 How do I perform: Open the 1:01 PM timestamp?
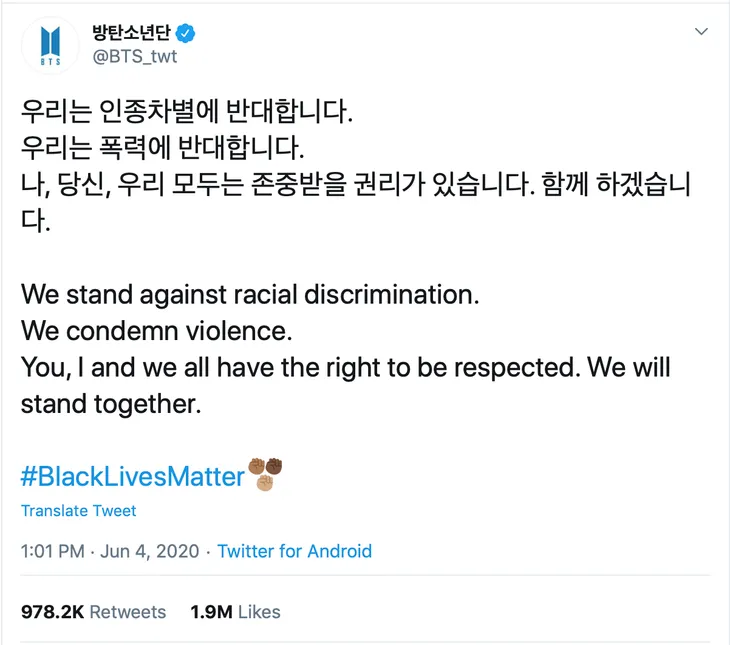(53, 551)
